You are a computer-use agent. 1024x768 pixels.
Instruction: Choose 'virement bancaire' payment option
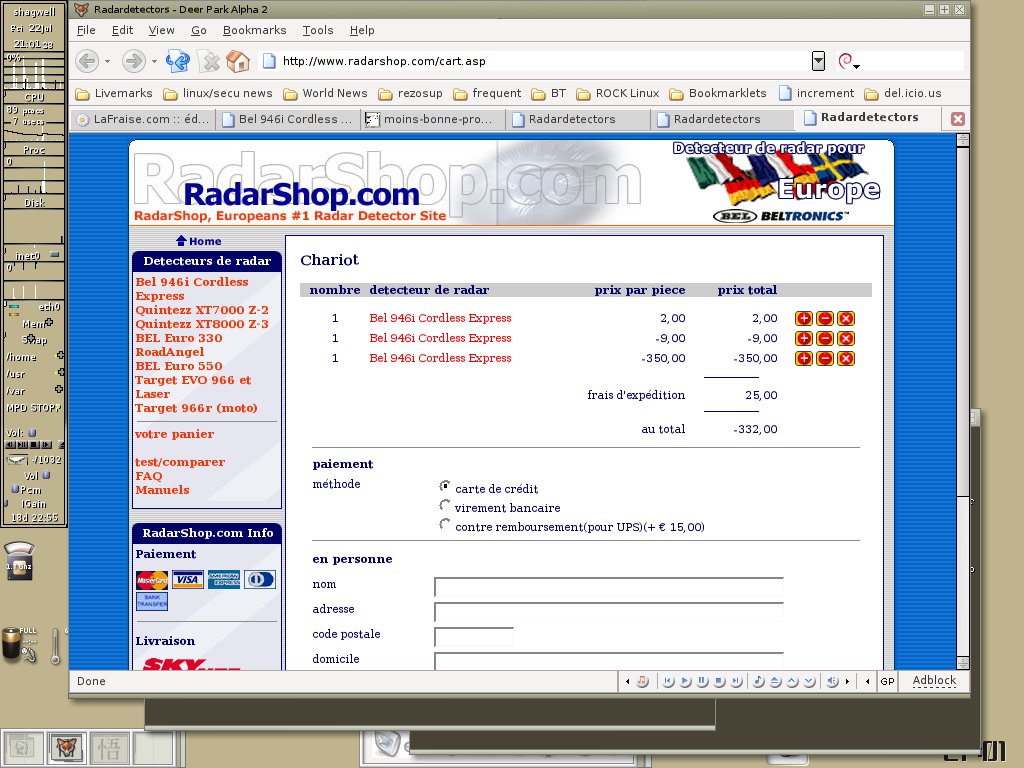(445, 506)
